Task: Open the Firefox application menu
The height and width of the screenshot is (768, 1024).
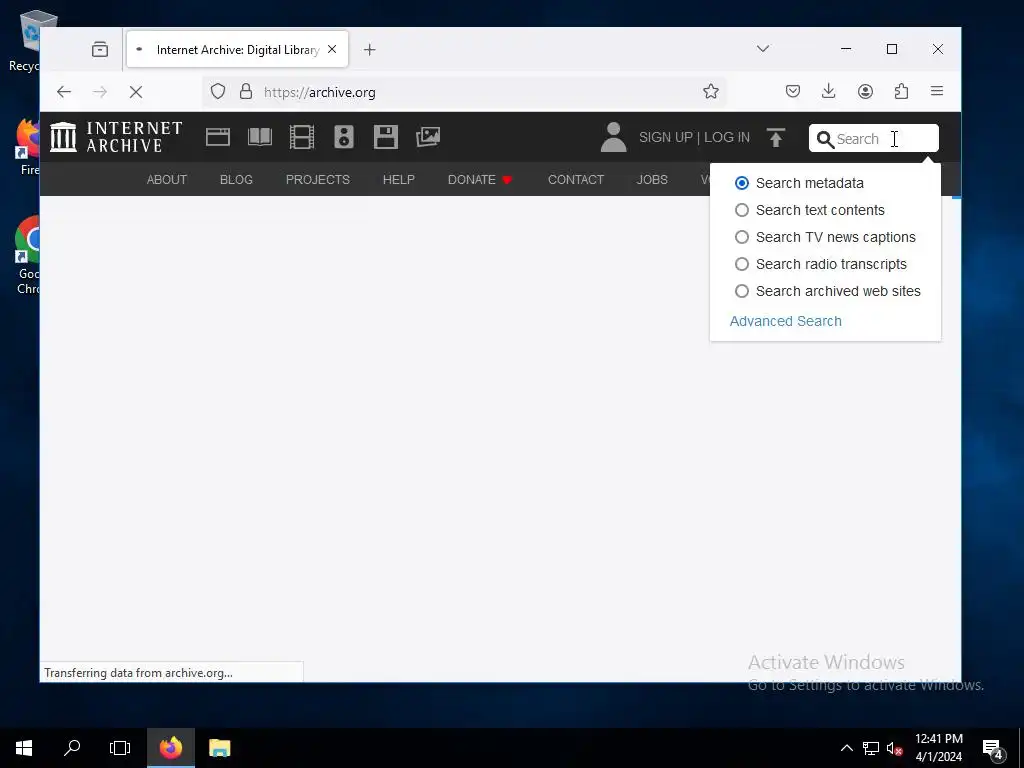Action: [937, 91]
